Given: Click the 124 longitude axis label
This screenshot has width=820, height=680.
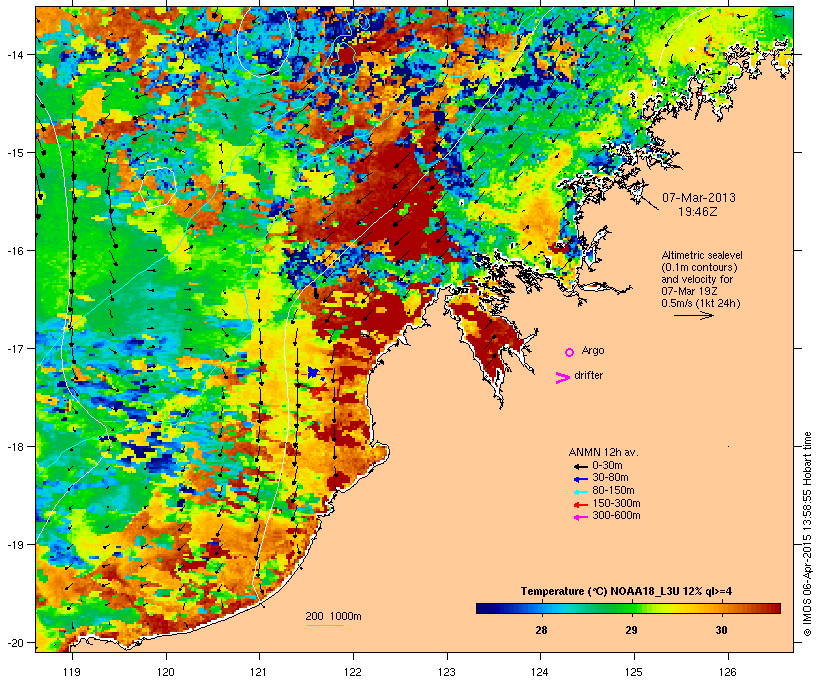Looking at the screenshot, I should click(541, 672).
